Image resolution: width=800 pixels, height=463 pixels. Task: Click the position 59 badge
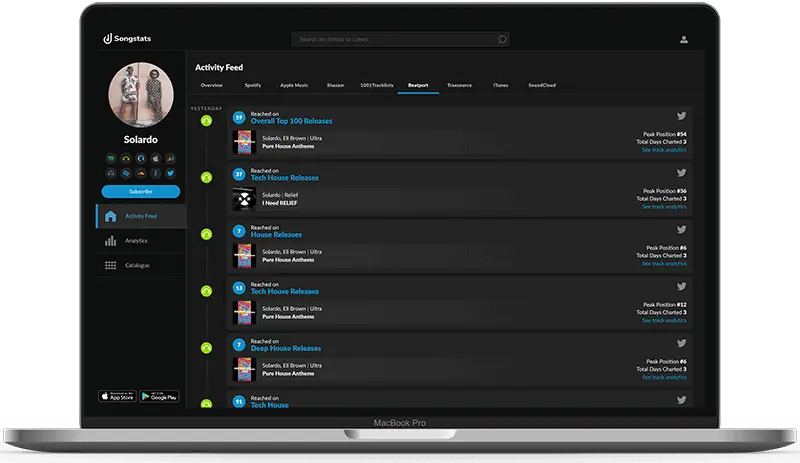pos(239,117)
